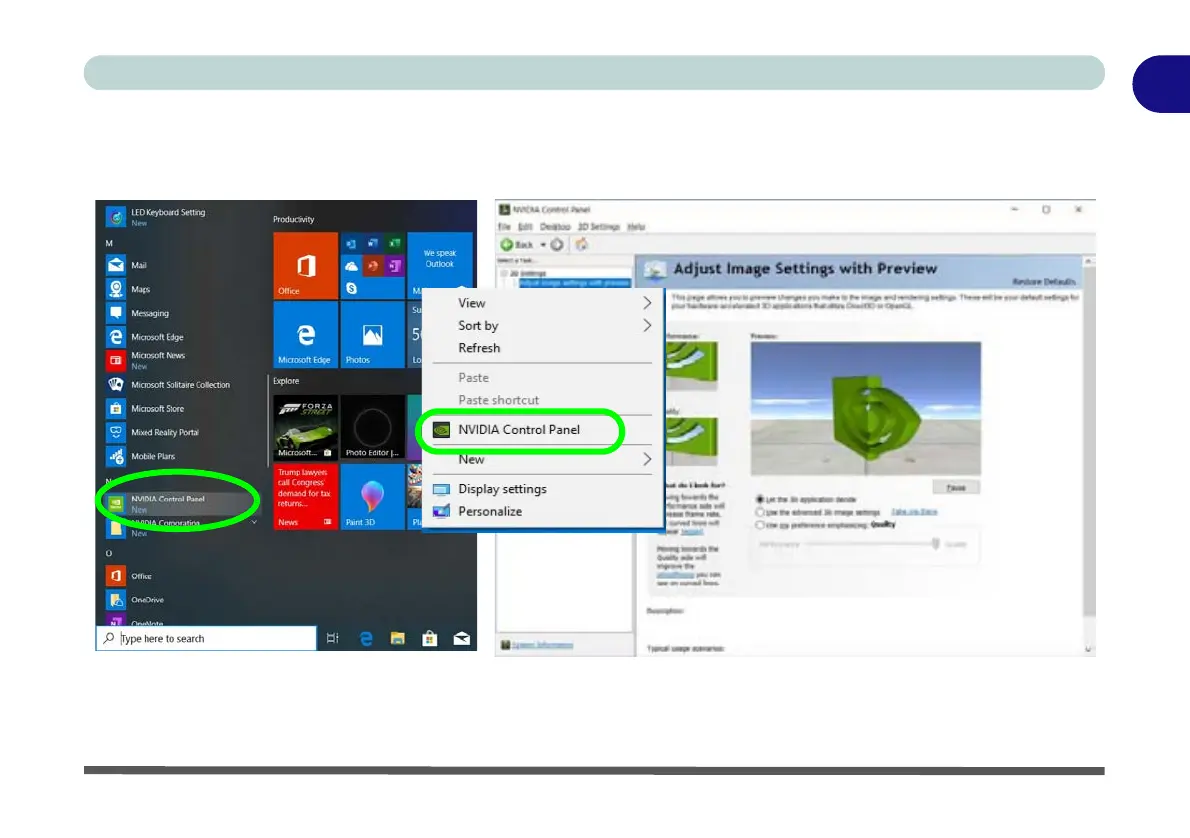Select NVIDIA Control Panel in the context menu

519,430
